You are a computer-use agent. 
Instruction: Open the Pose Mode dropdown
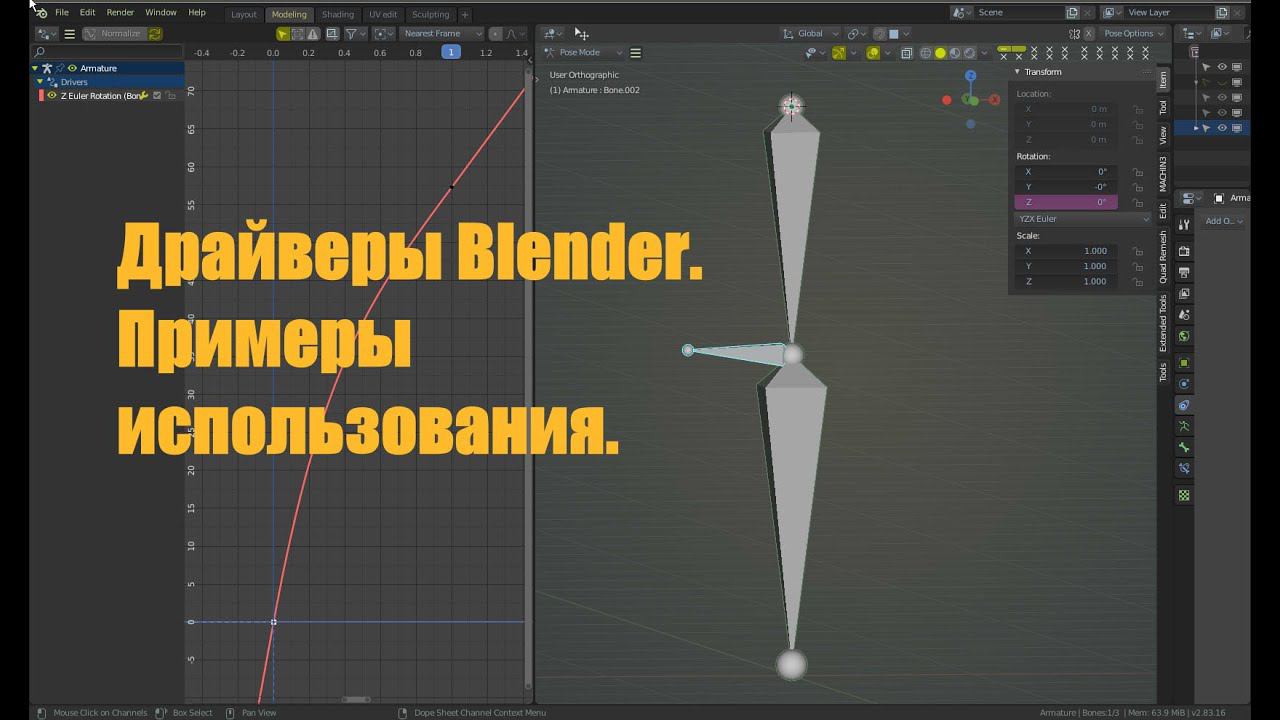(x=584, y=52)
